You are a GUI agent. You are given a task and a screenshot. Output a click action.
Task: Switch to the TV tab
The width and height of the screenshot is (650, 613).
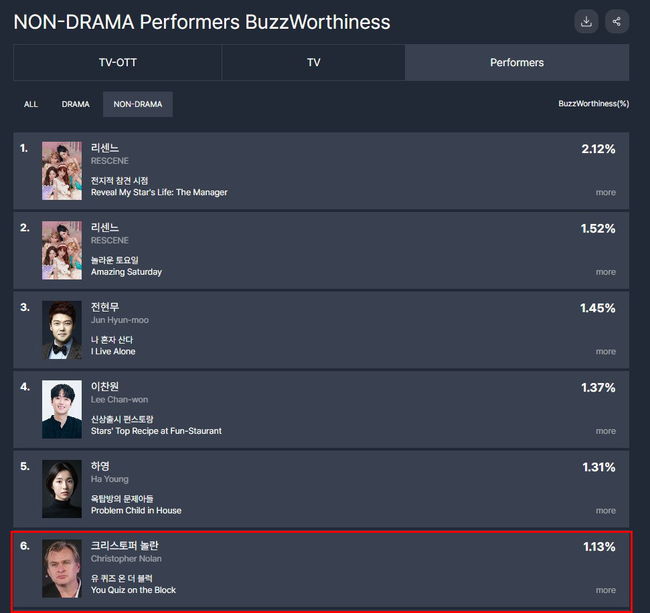[x=313, y=63]
